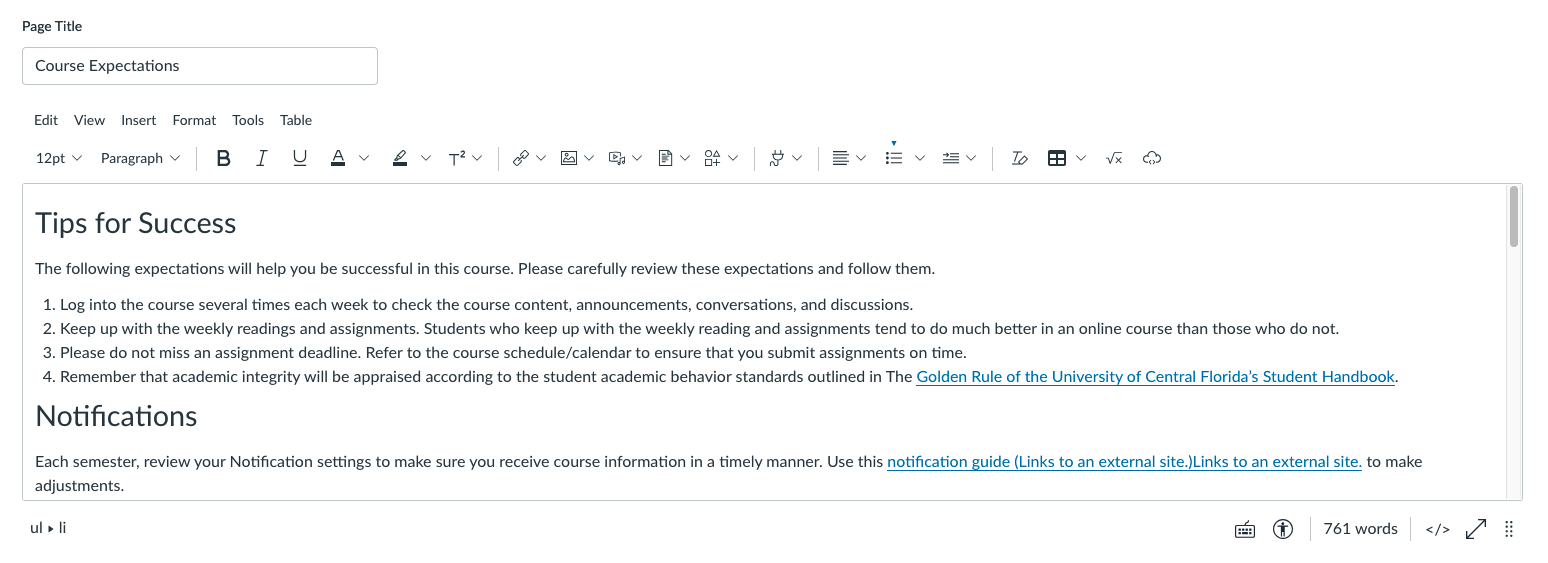Open the font size 12pt dropdown
The image size is (1548, 563).
pos(59,158)
